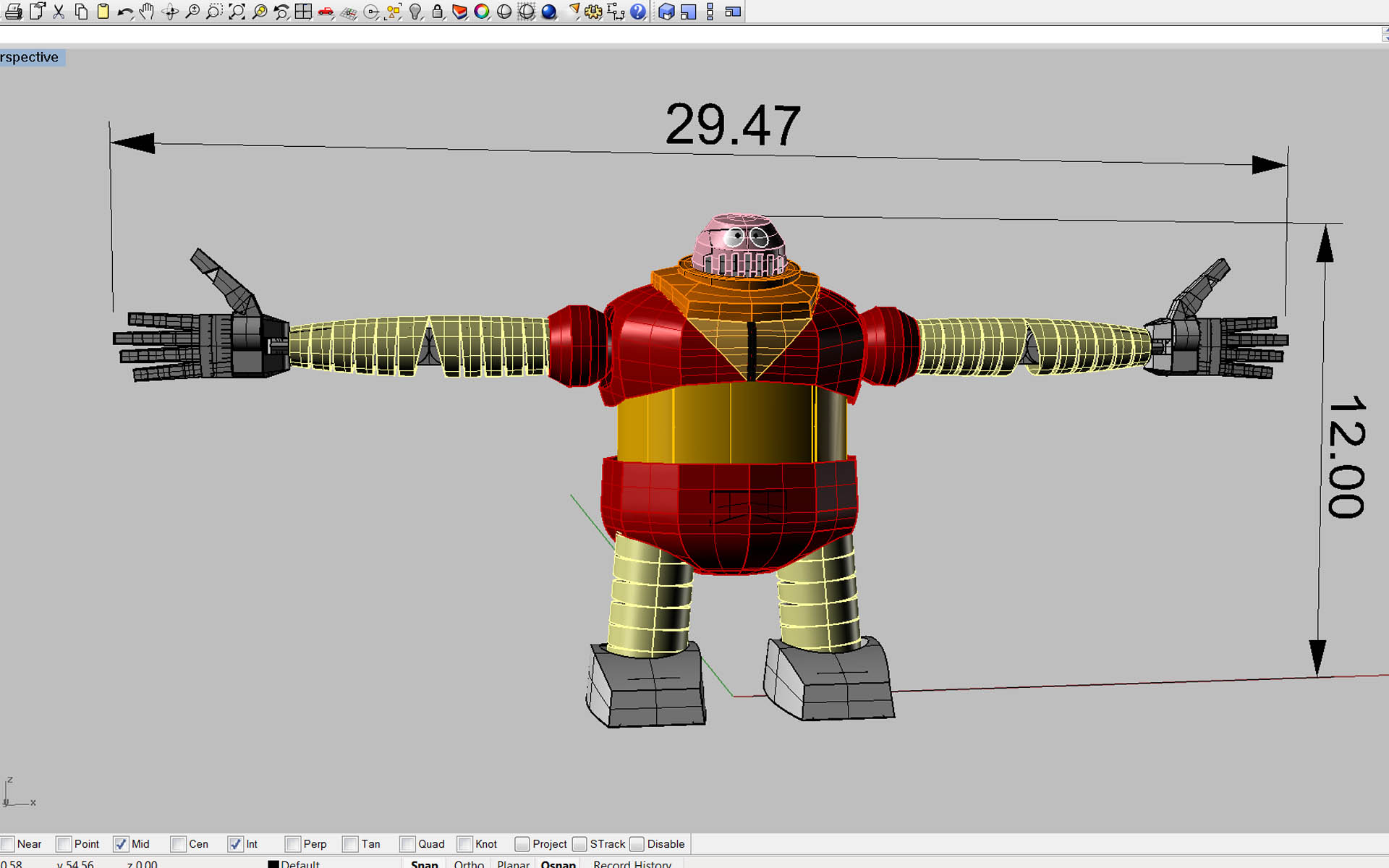The width and height of the screenshot is (1389, 868).
Task: Click the blue Render sphere icon
Action: tap(549, 12)
